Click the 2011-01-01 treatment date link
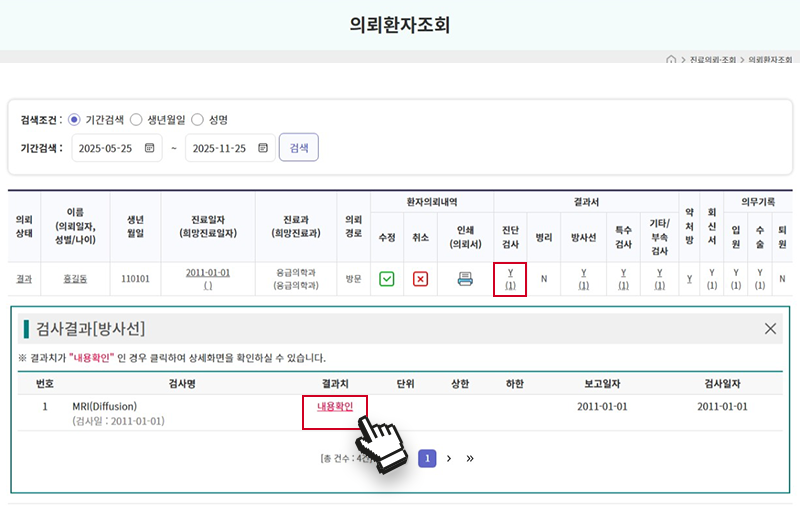 pyautogui.click(x=208, y=272)
